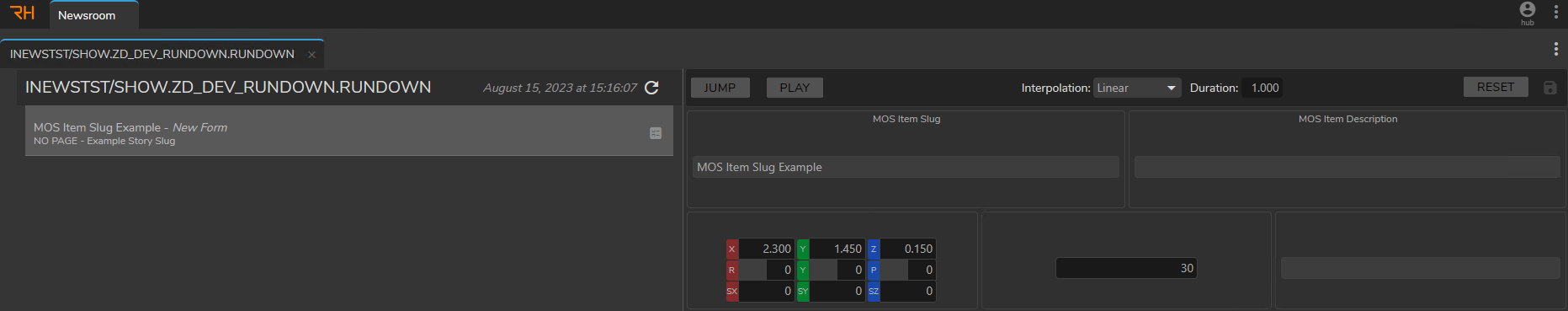The width and height of the screenshot is (1568, 311).
Task: Open the rundown tab options dots menu
Action: pyautogui.click(x=1555, y=49)
